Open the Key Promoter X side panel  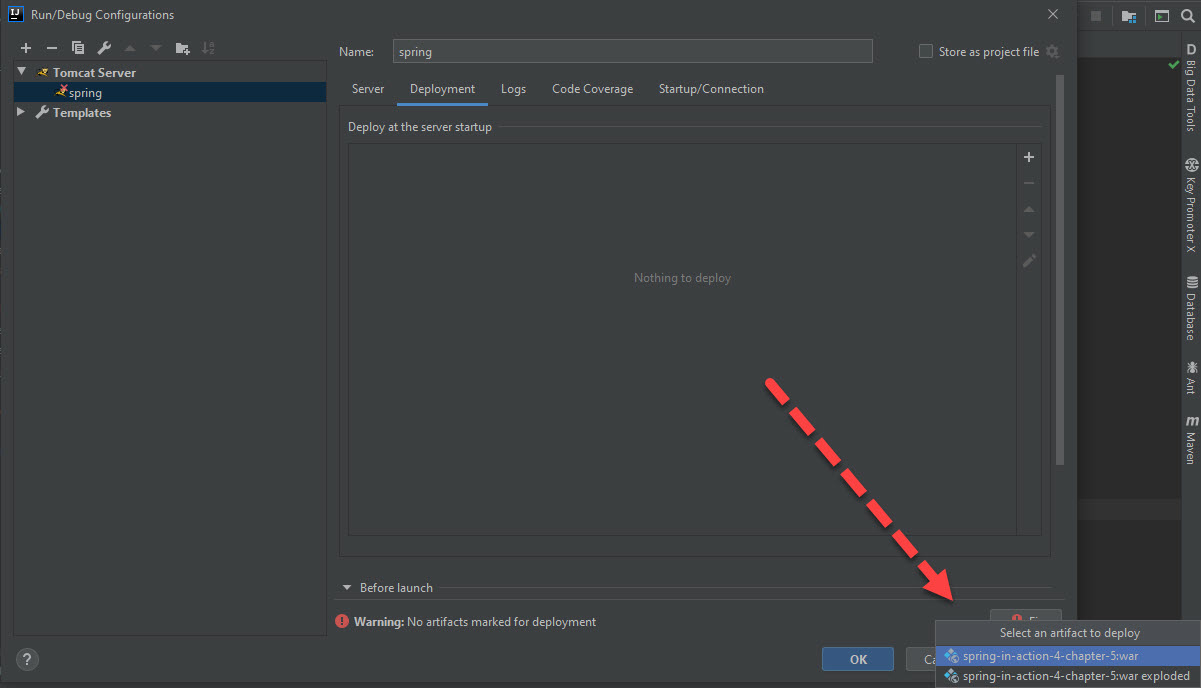coord(1191,205)
